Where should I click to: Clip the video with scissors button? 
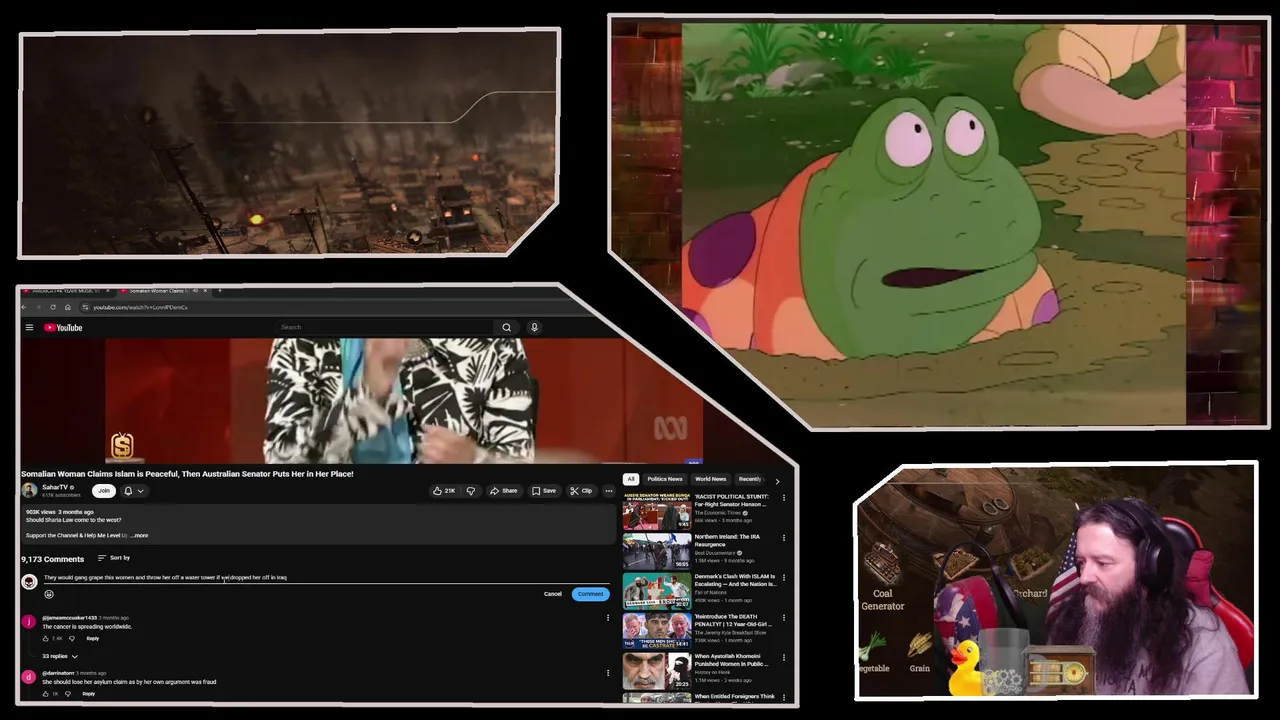[581, 491]
